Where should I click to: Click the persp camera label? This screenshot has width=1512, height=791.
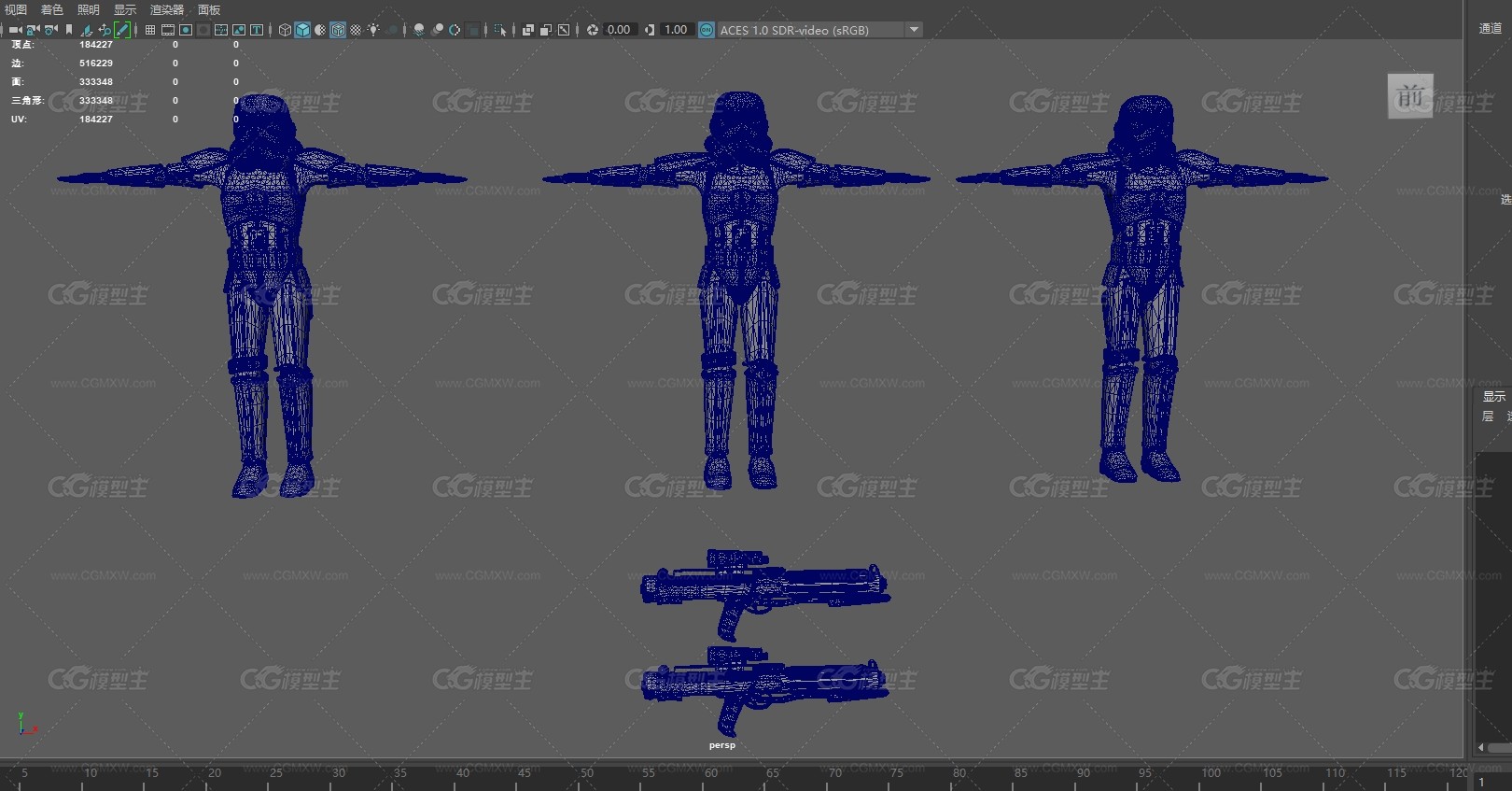pos(722,745)
